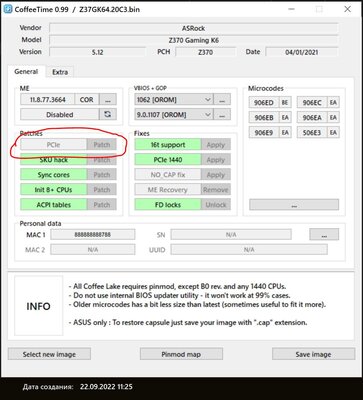Close the CoffeeTime window
The height and width of the screenshot is (400, 363).
click(347, 9)
